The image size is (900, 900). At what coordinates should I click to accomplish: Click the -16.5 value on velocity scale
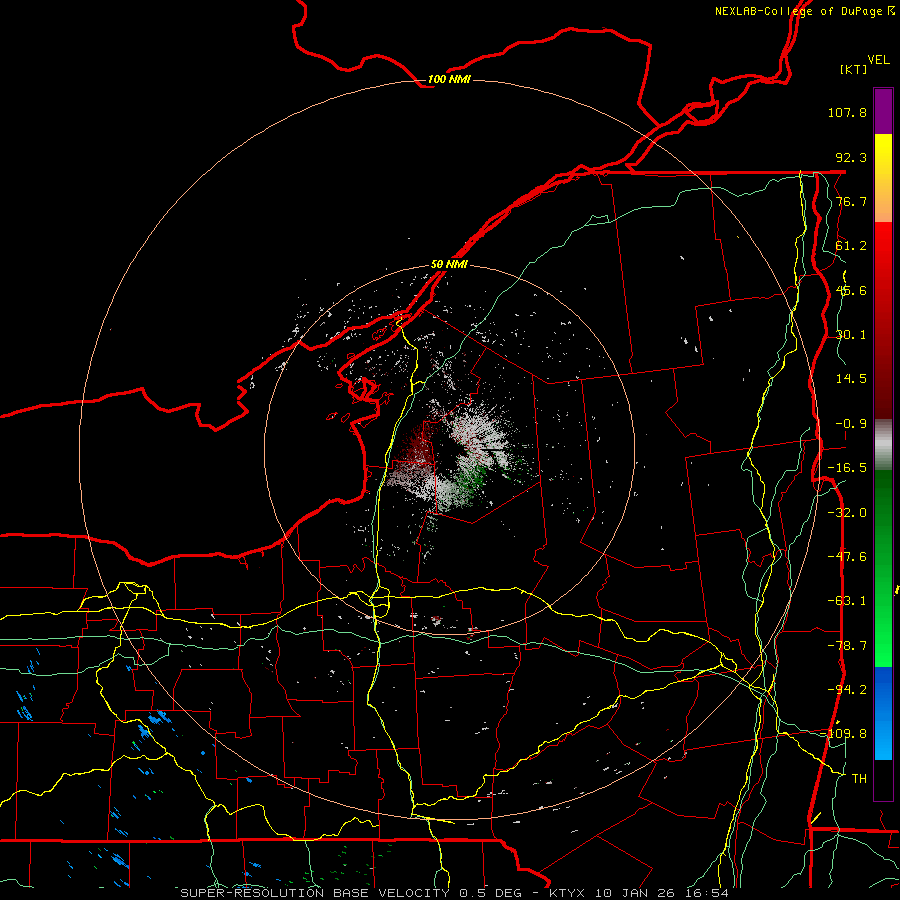coord(847,468)
